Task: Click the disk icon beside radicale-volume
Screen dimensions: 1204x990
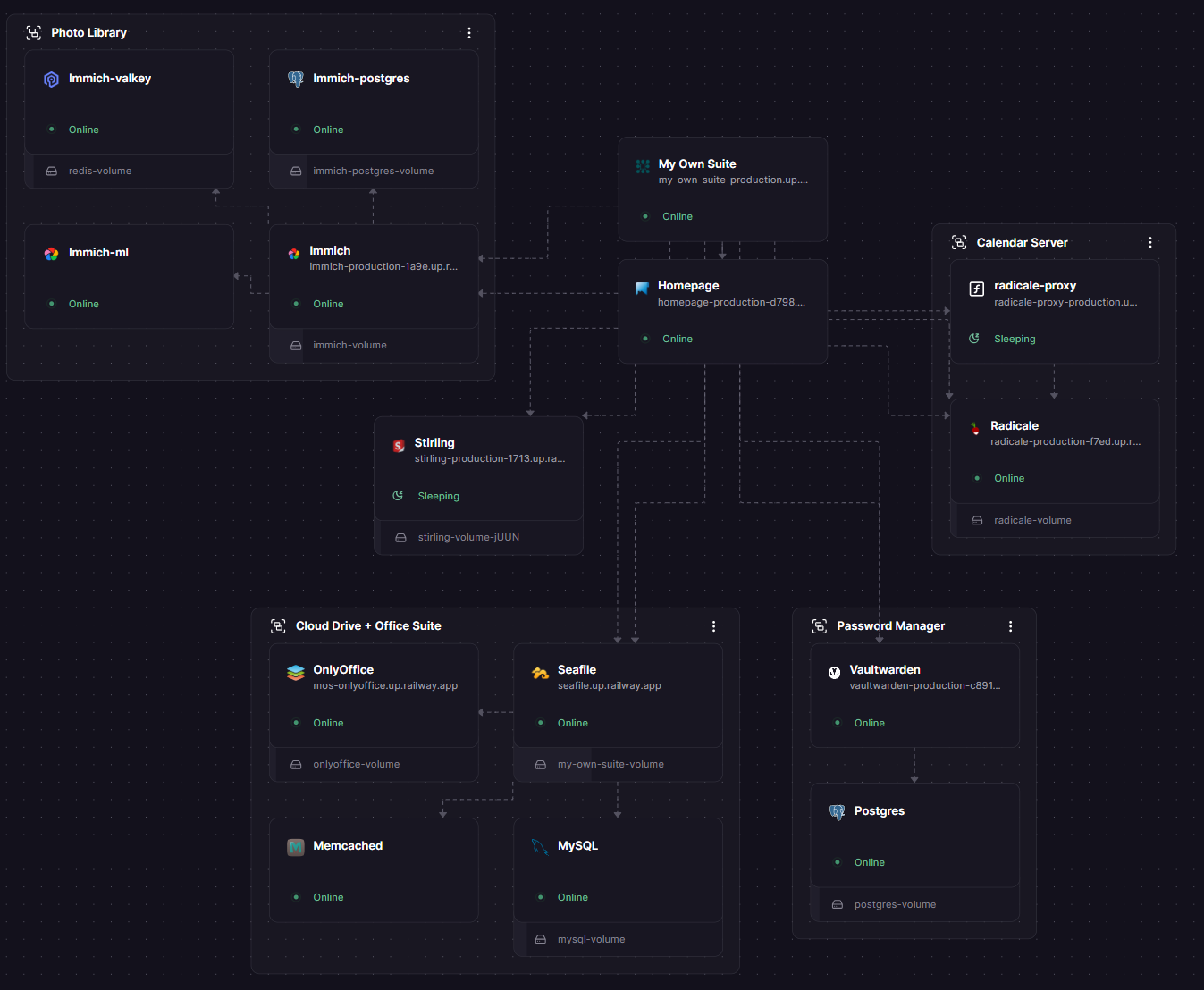Action: [977, 521]
